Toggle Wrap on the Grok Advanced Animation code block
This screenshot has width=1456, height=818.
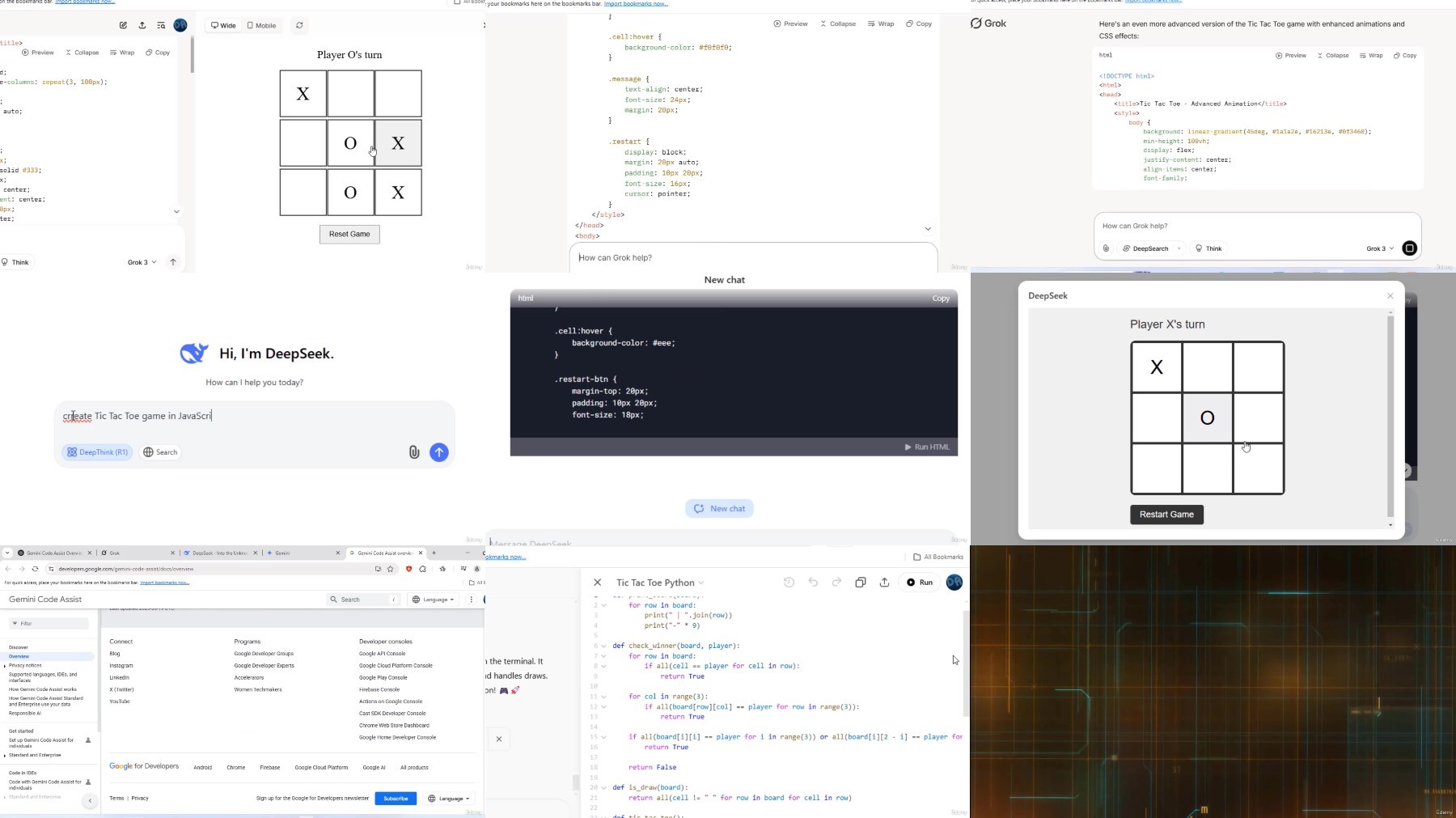tap(1371, 56)
